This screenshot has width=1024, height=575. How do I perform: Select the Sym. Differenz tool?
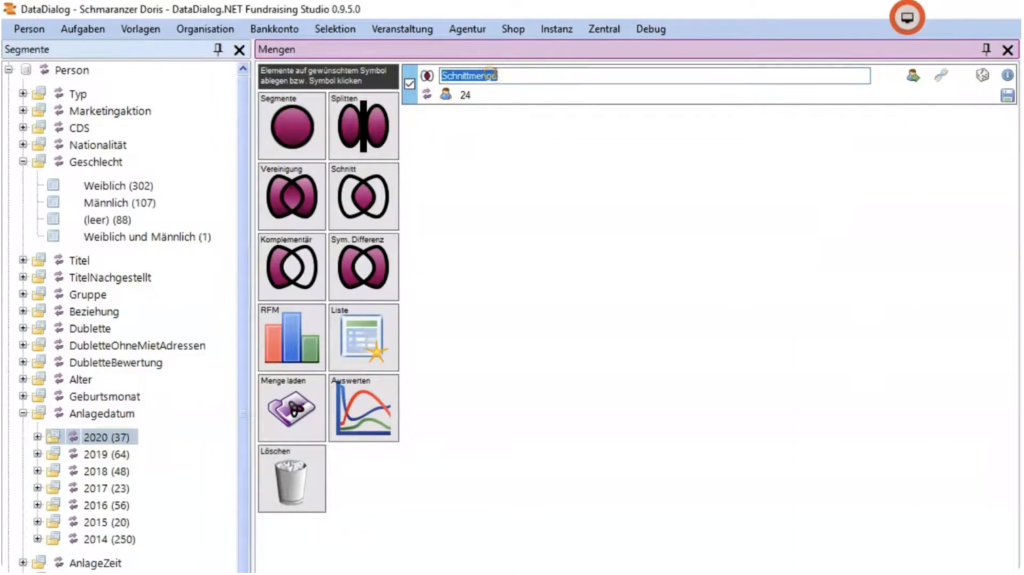click(x=363, y=267)
